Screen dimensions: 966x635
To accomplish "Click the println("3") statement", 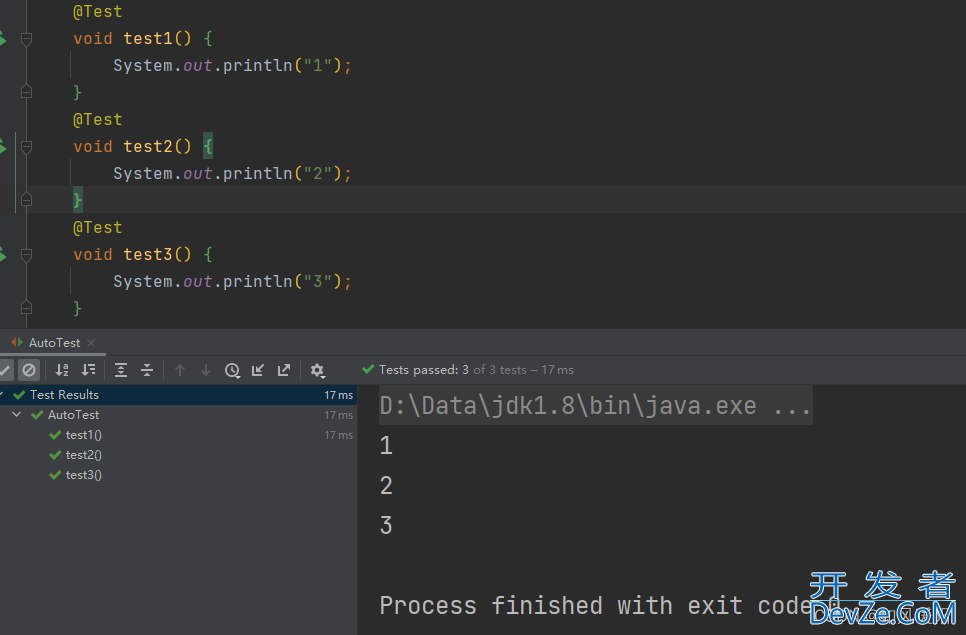I will 232,281.
